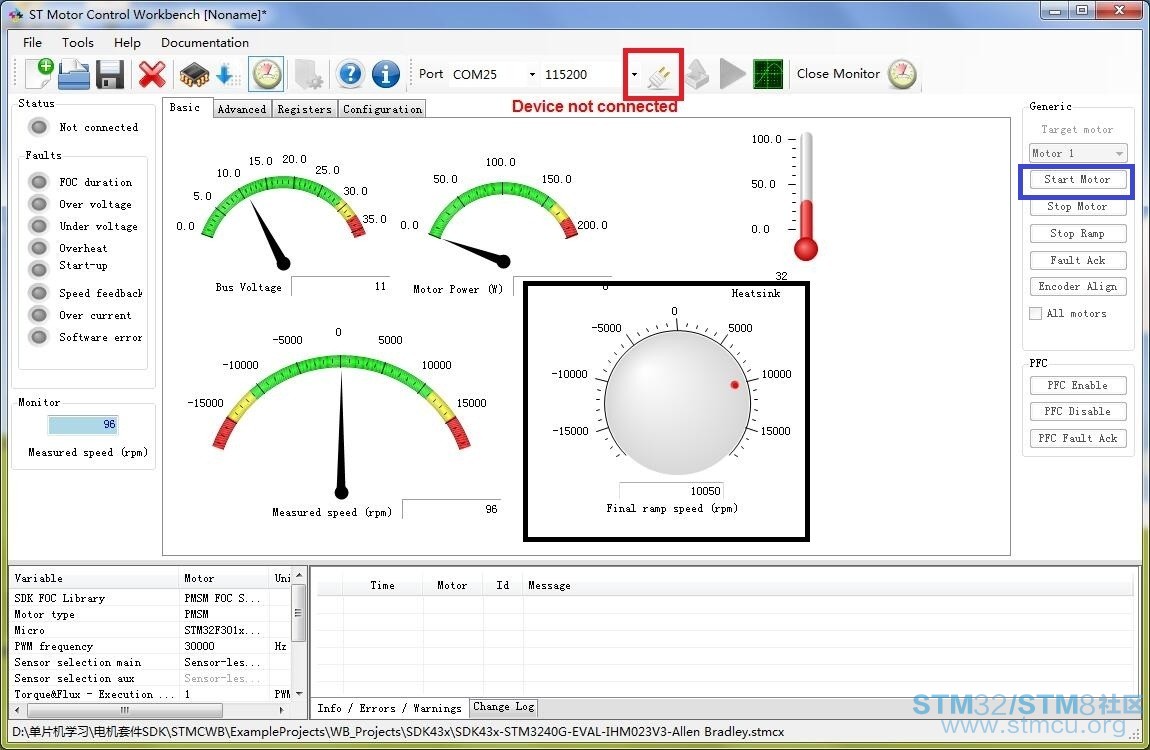
Task: Click the PFC Fault Ack button
Action: point(1077,438)
